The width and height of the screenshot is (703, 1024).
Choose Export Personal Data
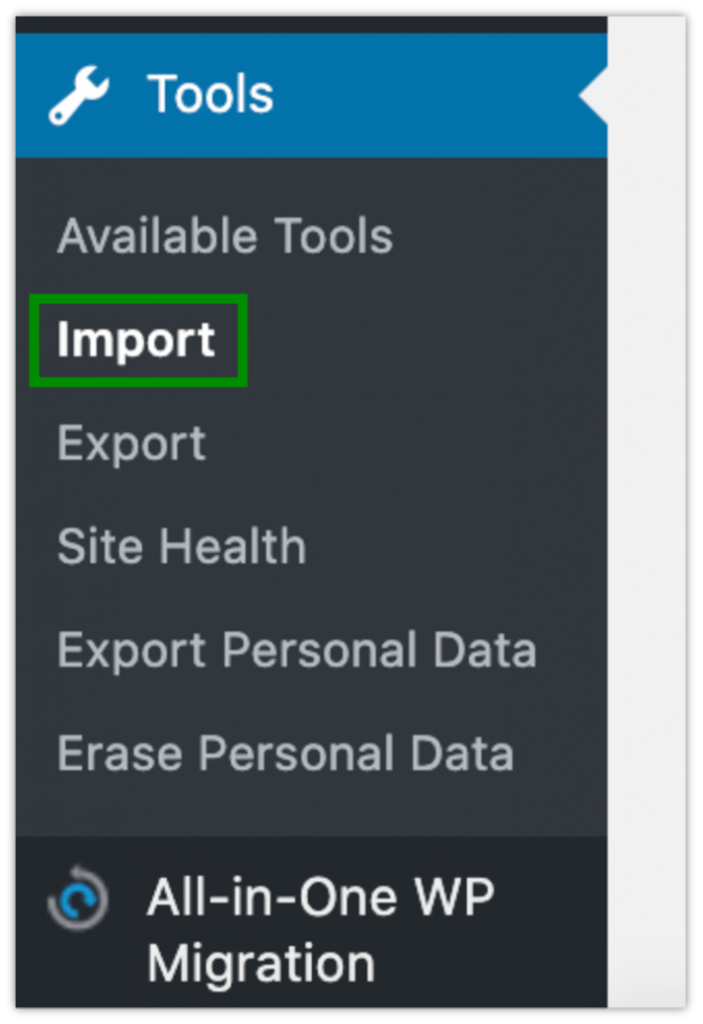(296, 650)
